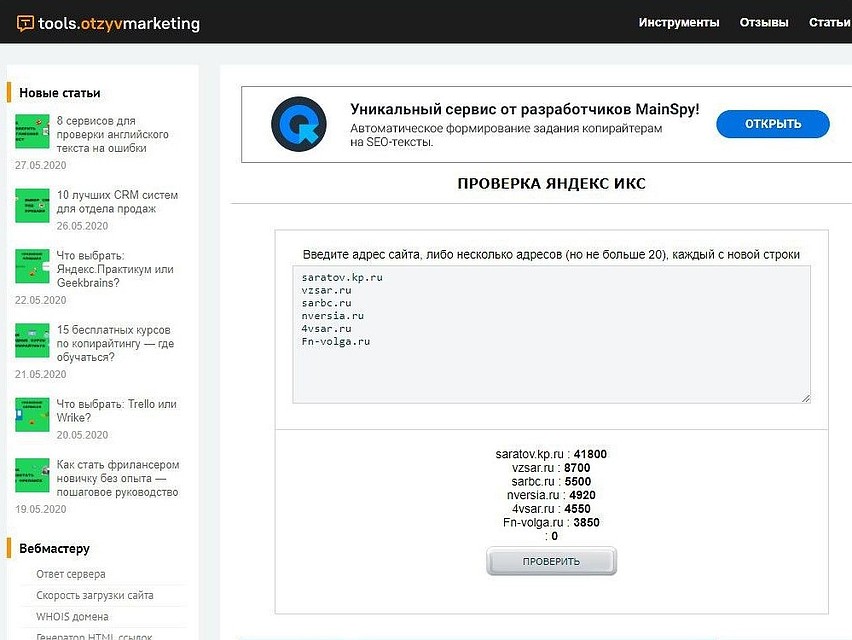Click the Введите адрес сайта instruction label
Viewport: 852px width, 640px height.
(x=551, y=254)
